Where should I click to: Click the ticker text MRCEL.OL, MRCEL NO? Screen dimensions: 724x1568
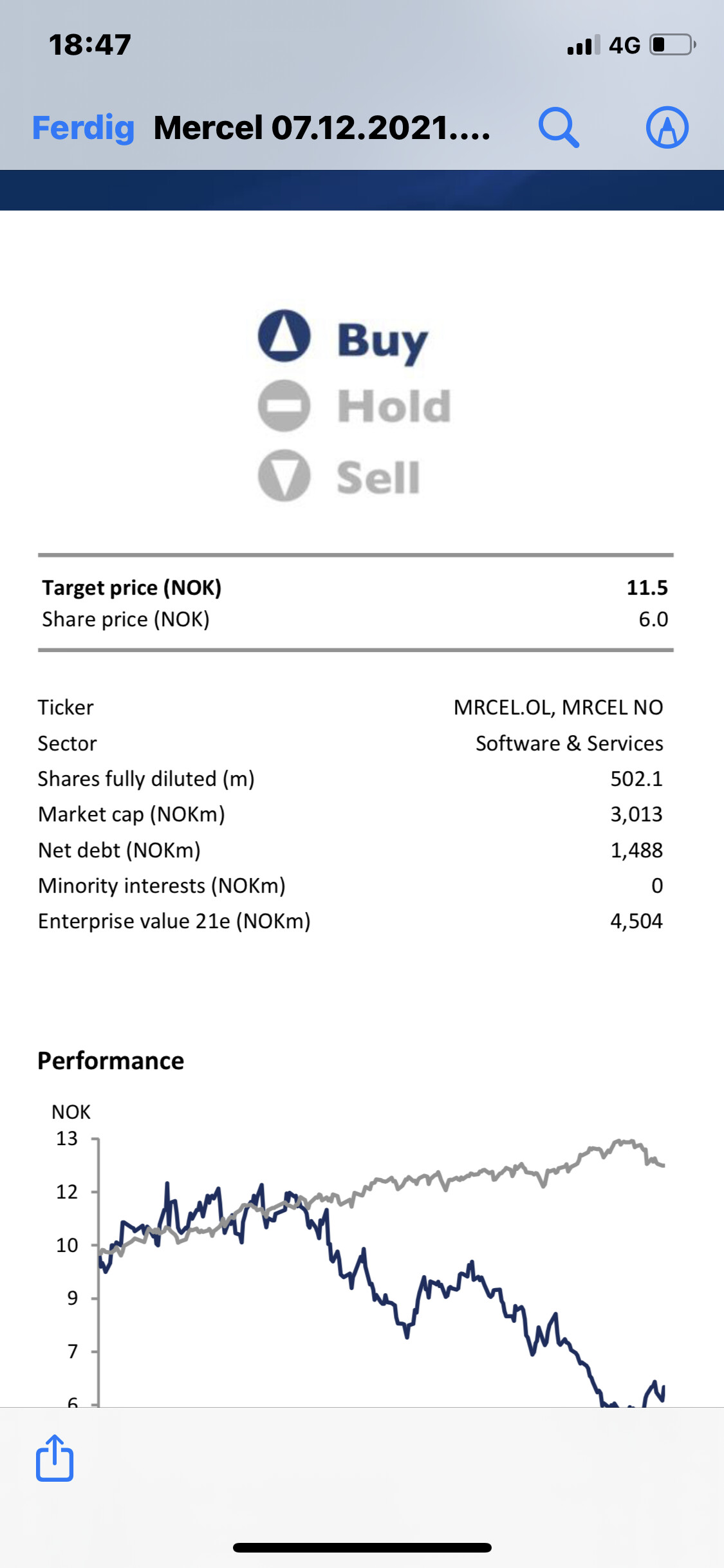pyautogui.click(x=558, y=707)
